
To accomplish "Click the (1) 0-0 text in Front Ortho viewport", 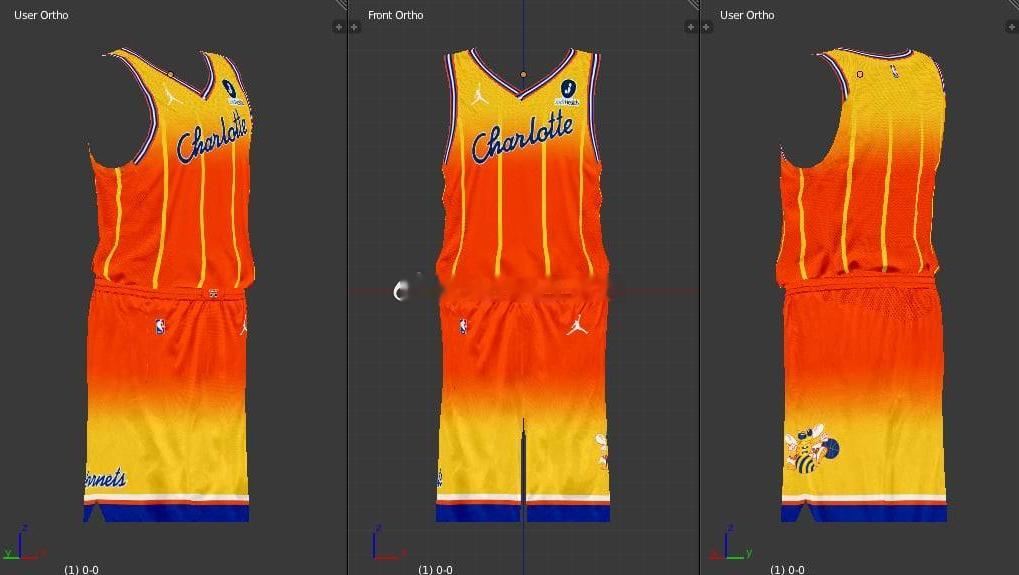I will click(x=435, y=570).
